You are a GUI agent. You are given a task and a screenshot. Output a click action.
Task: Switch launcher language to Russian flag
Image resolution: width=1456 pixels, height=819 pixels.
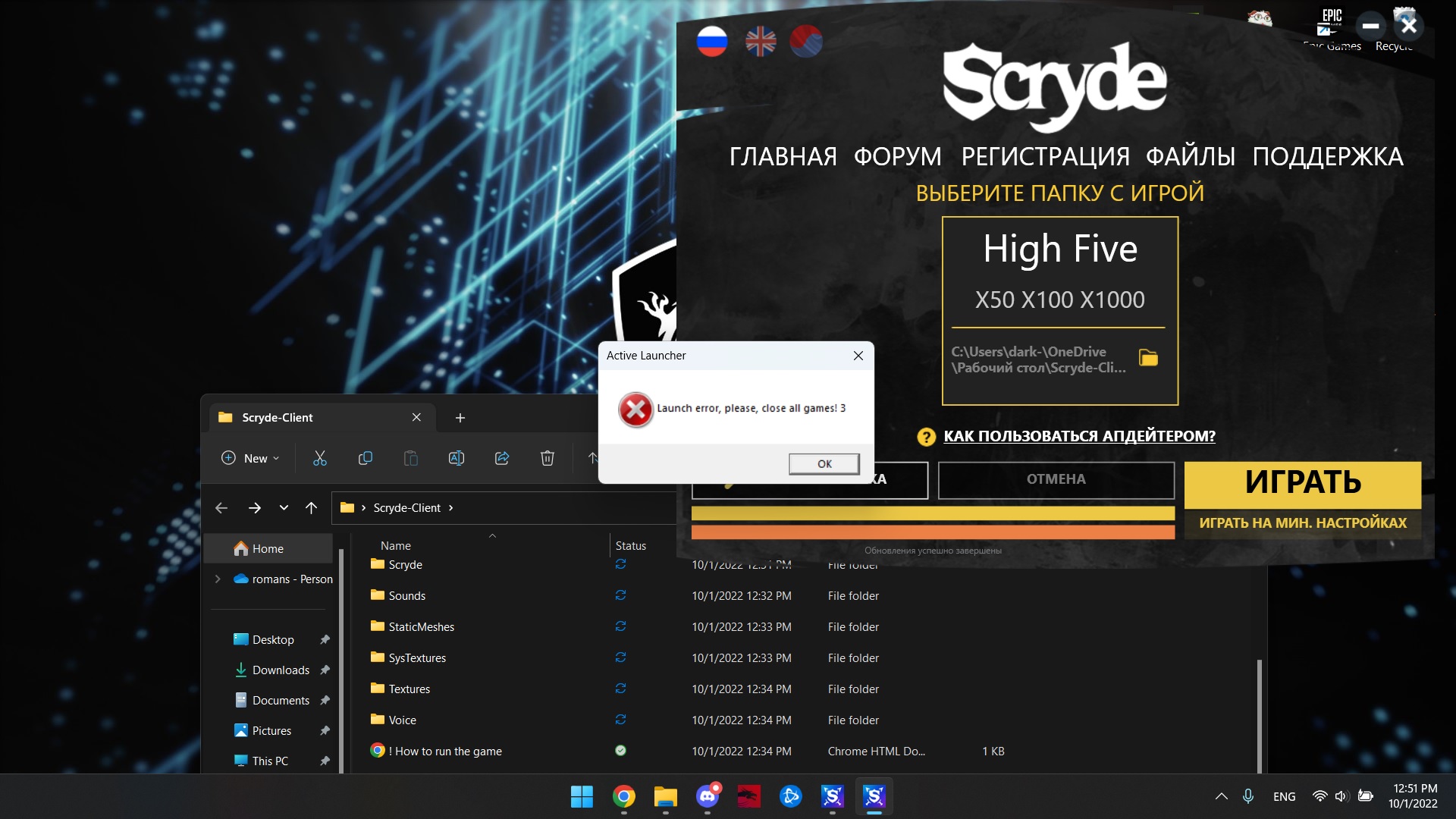pos(711,41)
